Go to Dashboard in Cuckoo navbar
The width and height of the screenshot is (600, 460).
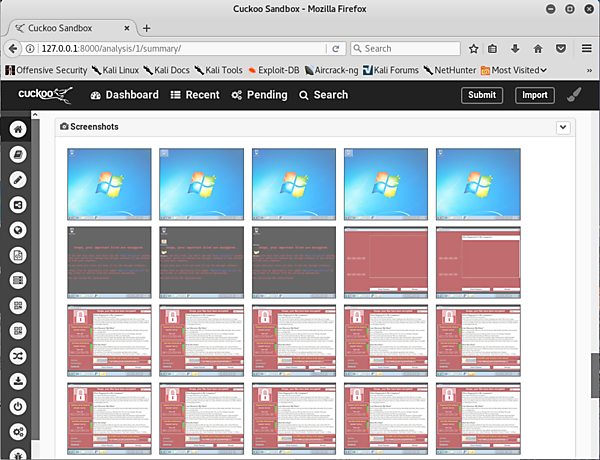point(125,95)
